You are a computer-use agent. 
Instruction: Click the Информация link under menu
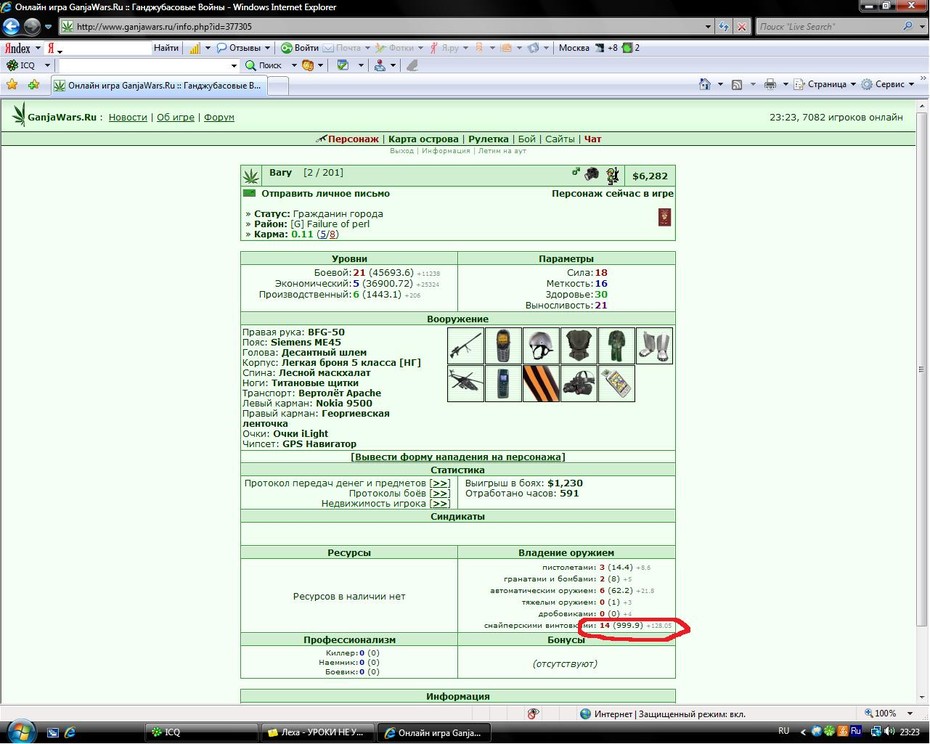click(x=445, y=151)
